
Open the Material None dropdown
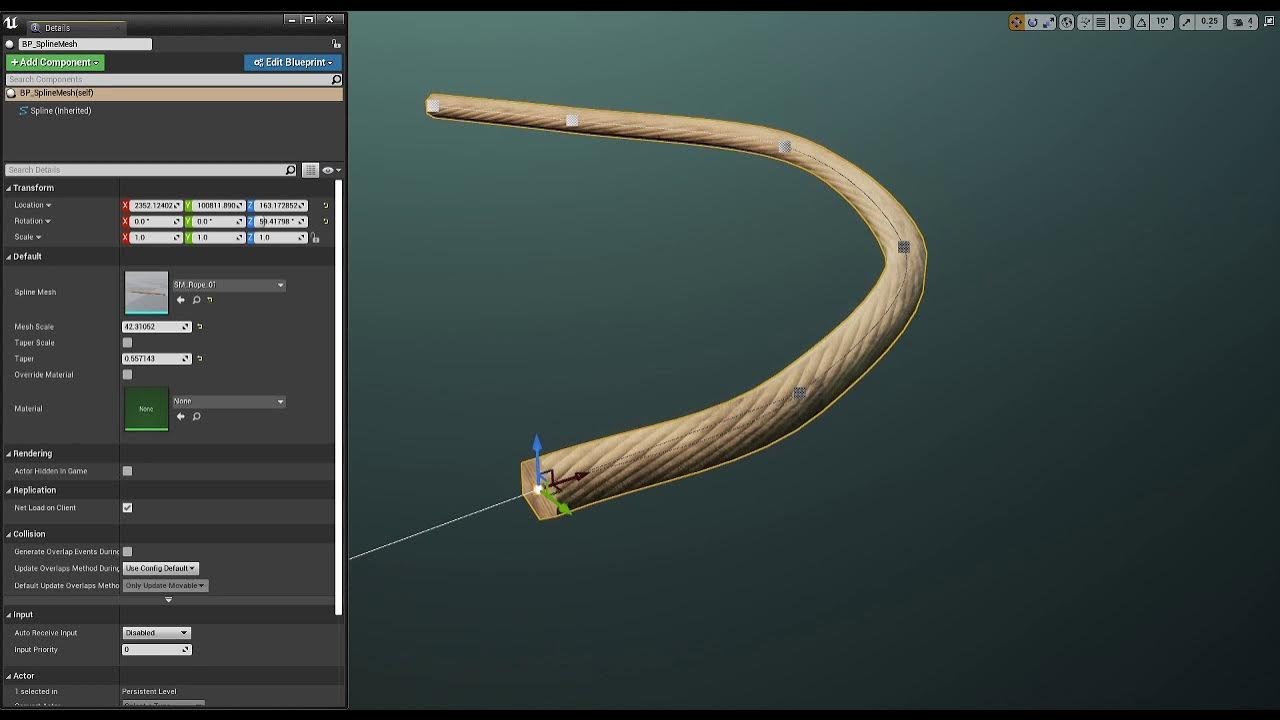point(229,402)
